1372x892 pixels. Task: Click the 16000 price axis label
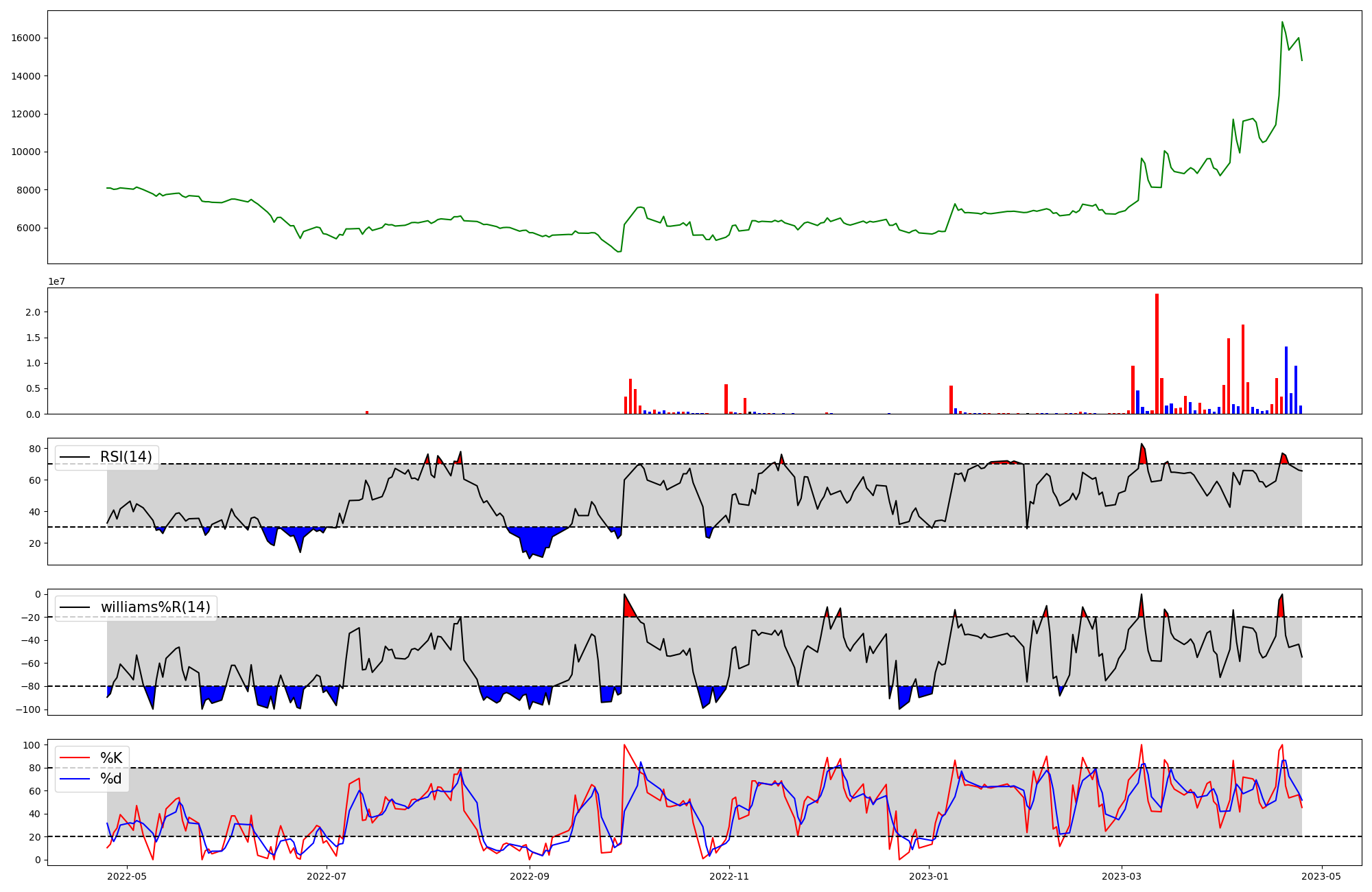tap(25, 38)
